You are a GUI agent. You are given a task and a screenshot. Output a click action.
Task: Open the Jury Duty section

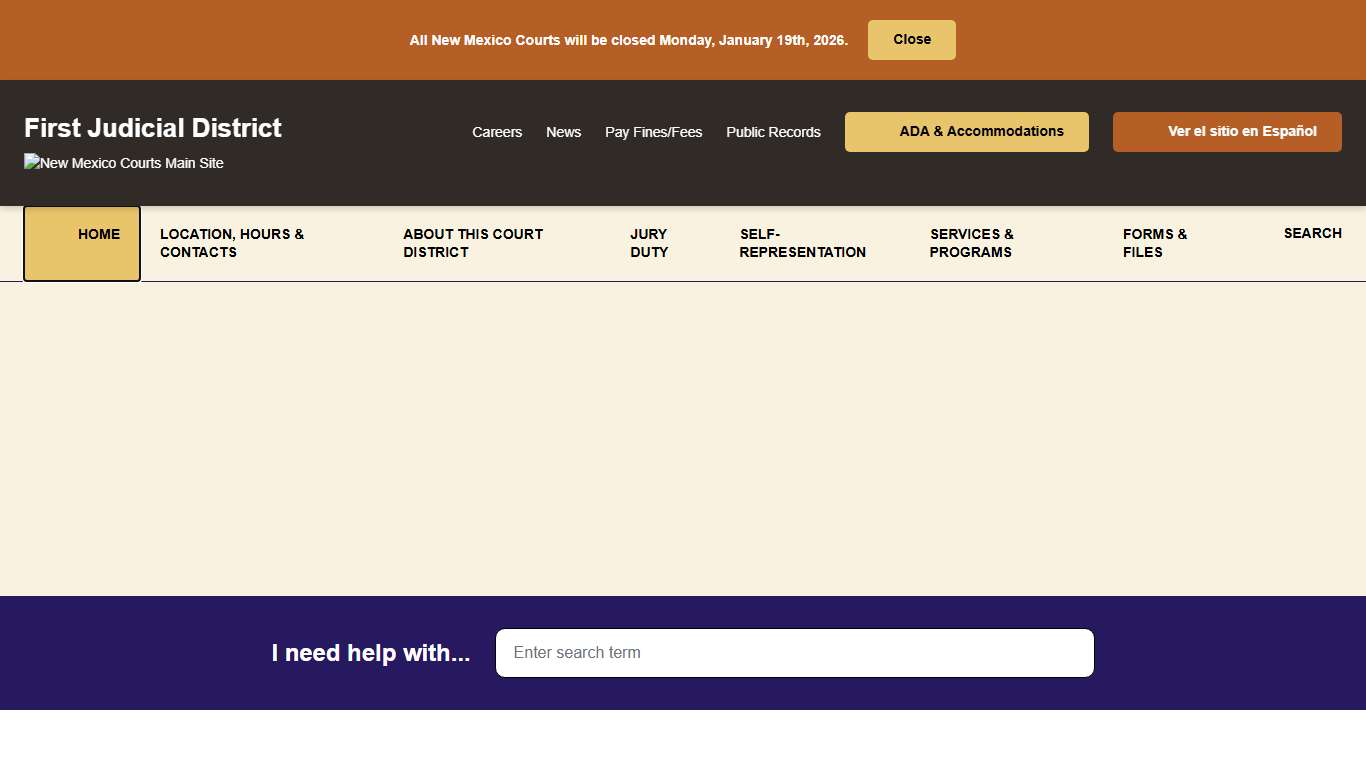648,243
